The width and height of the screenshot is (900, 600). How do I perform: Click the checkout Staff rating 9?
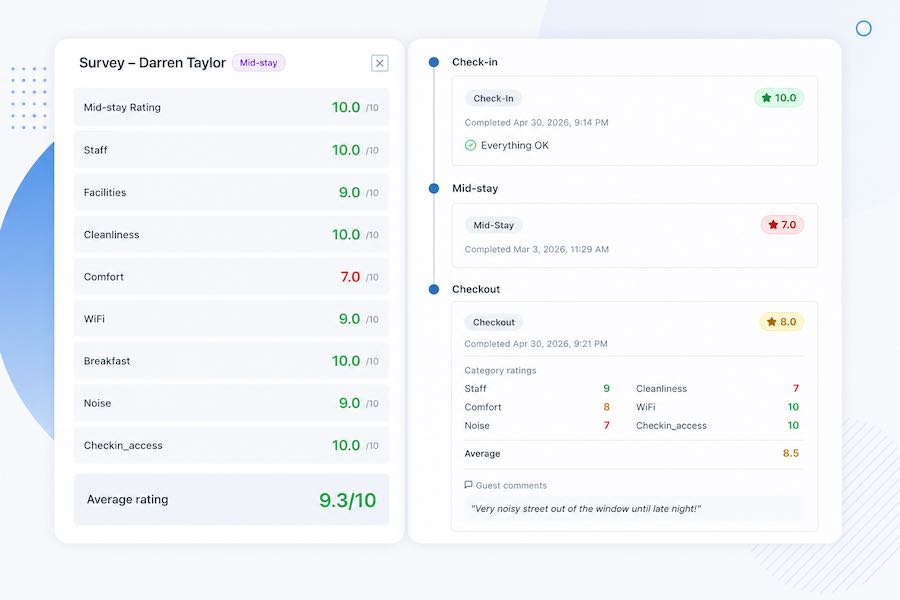coord(606,389)
